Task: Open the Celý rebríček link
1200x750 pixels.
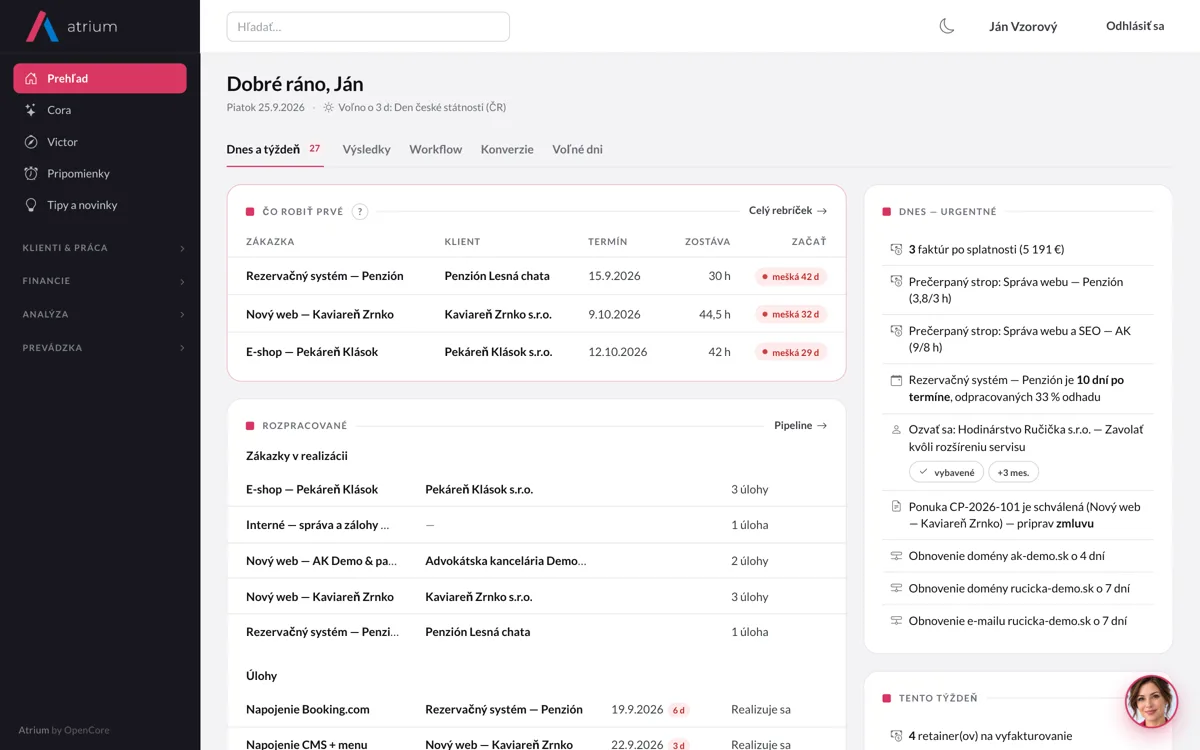Action: (788, 211)
